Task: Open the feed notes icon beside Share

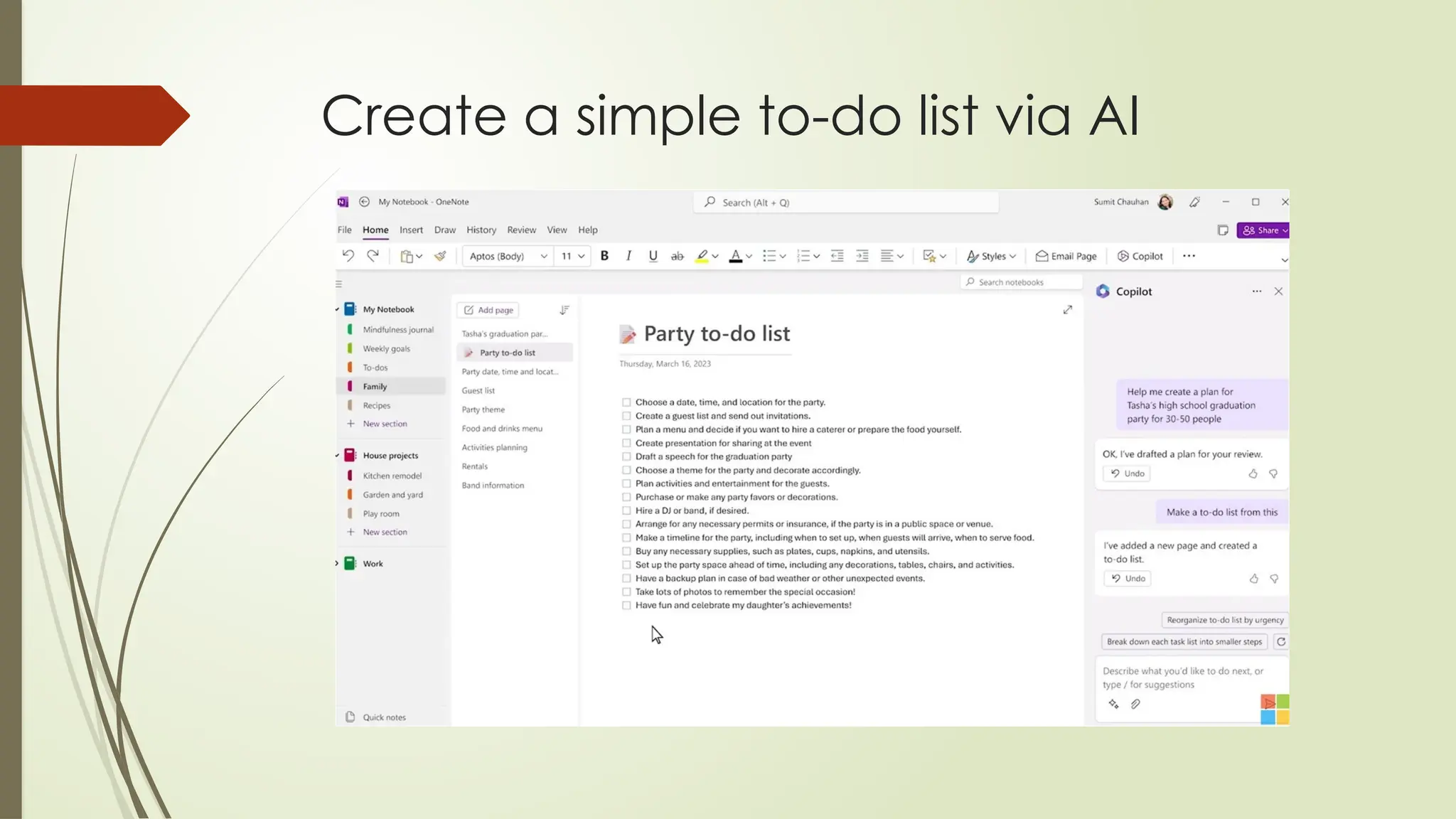Action: click(1223, 230)
